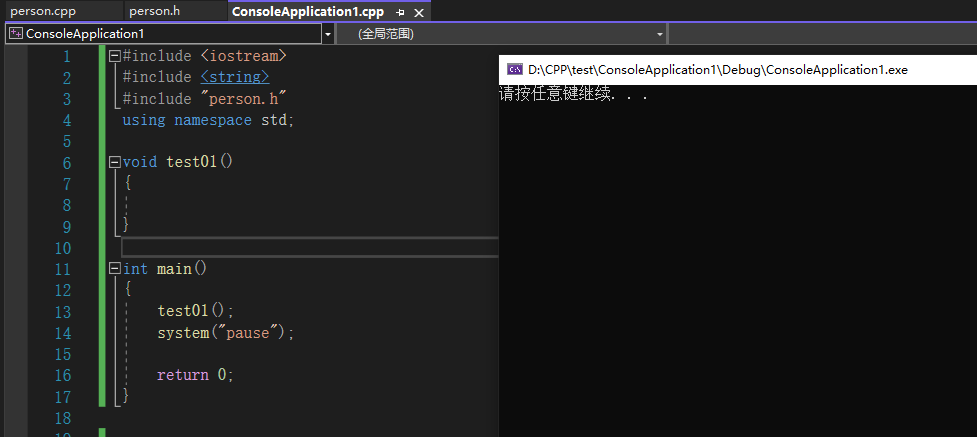This screenshot has width=977, height=437.
Task: Click the <iostream> text on line 1
Action: click(244, 56)
